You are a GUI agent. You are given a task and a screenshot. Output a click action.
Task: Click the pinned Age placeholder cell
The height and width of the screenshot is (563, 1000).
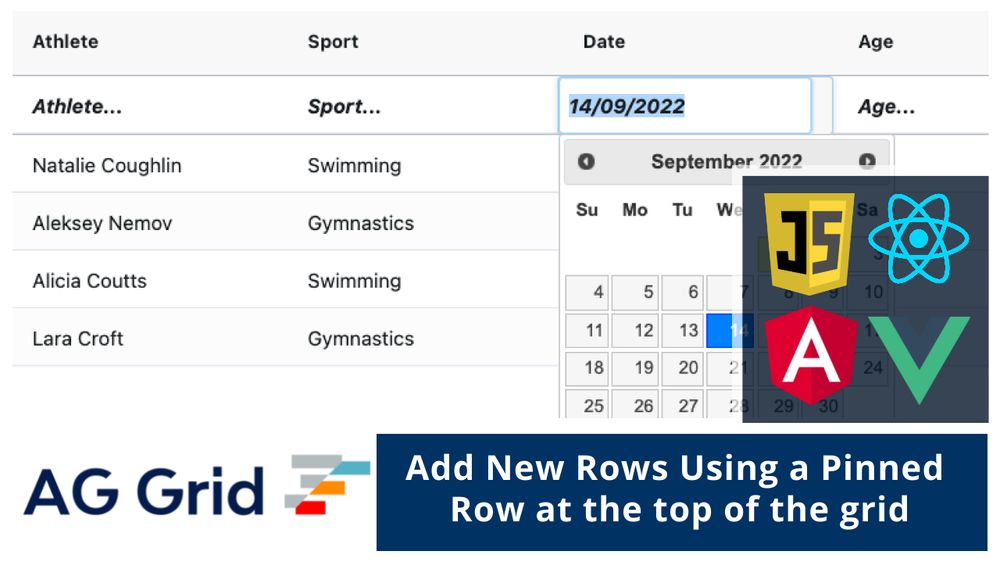886,107
